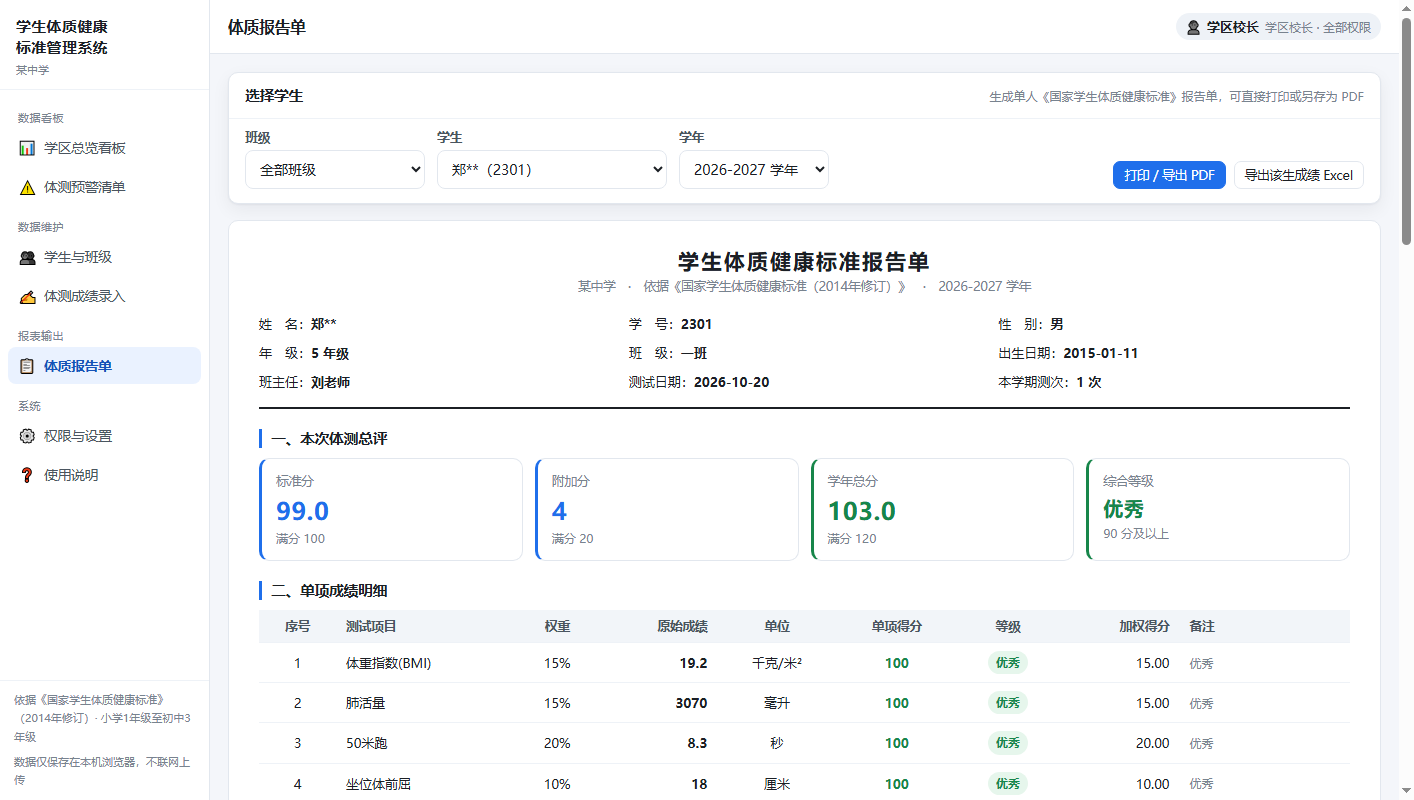1414x800 pixels.
Task: Open 权限与设置 in the sidebar
Action: coord(104,436)
